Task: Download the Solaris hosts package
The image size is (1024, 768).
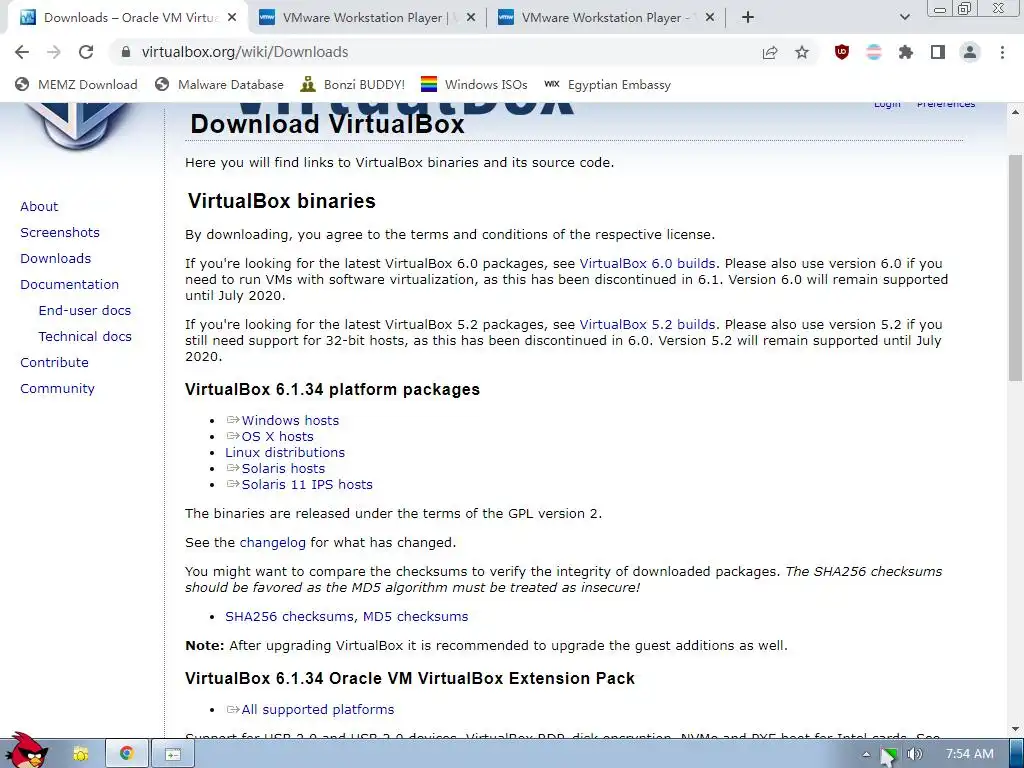Action: [283, 468]
